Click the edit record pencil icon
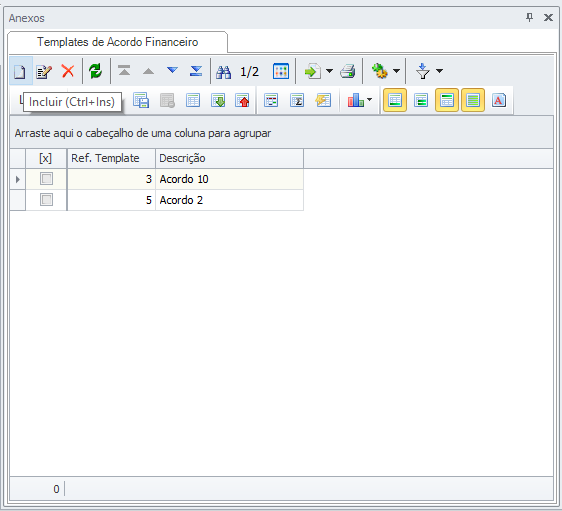 (x=44, y=71)
